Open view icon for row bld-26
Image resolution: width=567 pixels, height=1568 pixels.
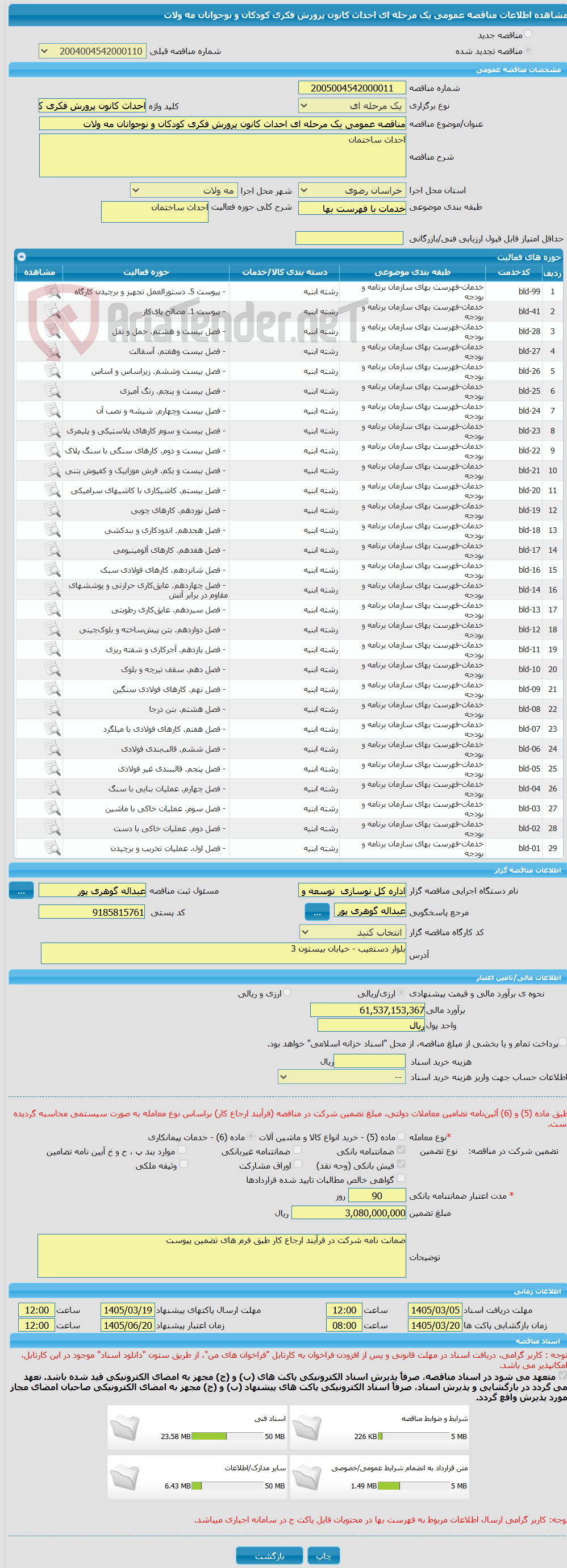52,372
